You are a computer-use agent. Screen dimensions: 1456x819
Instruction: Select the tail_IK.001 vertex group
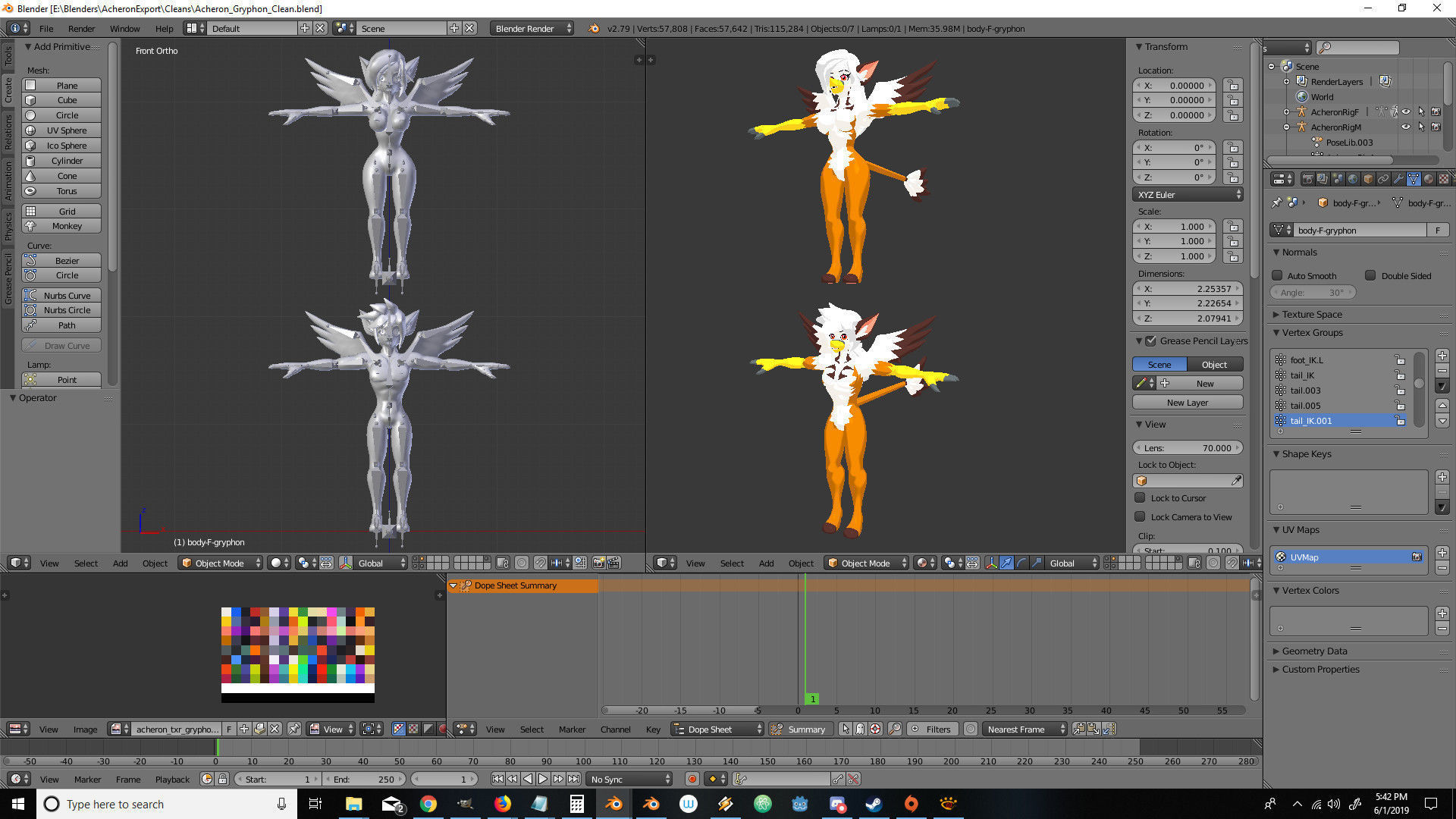[1340, 420]
